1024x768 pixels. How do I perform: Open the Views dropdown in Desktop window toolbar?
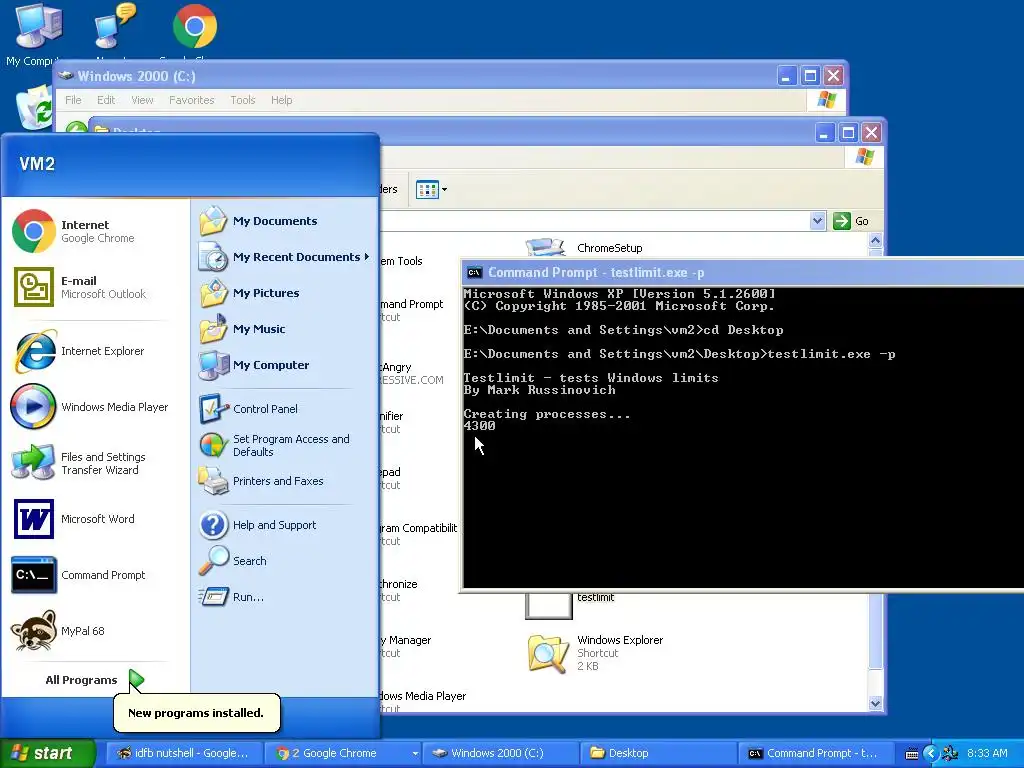432,189
